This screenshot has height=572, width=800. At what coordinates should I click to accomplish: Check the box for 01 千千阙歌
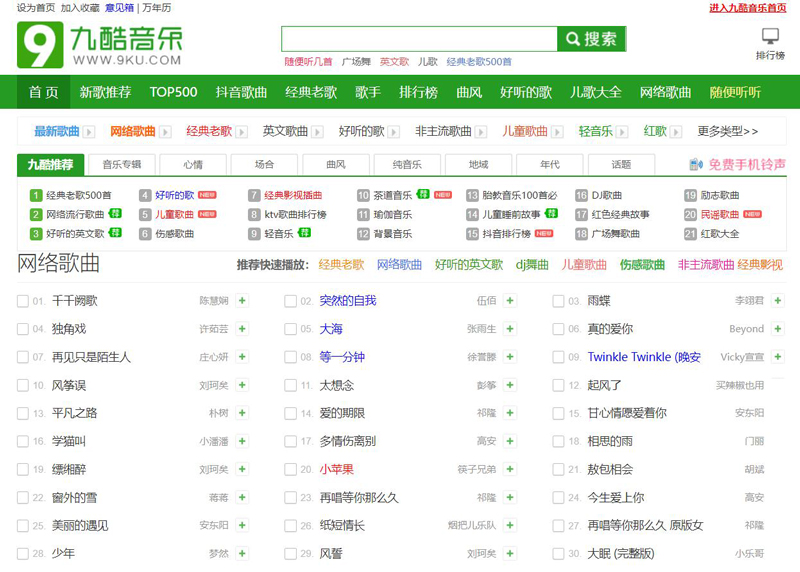pyautogui.click(x=23, y=301)
